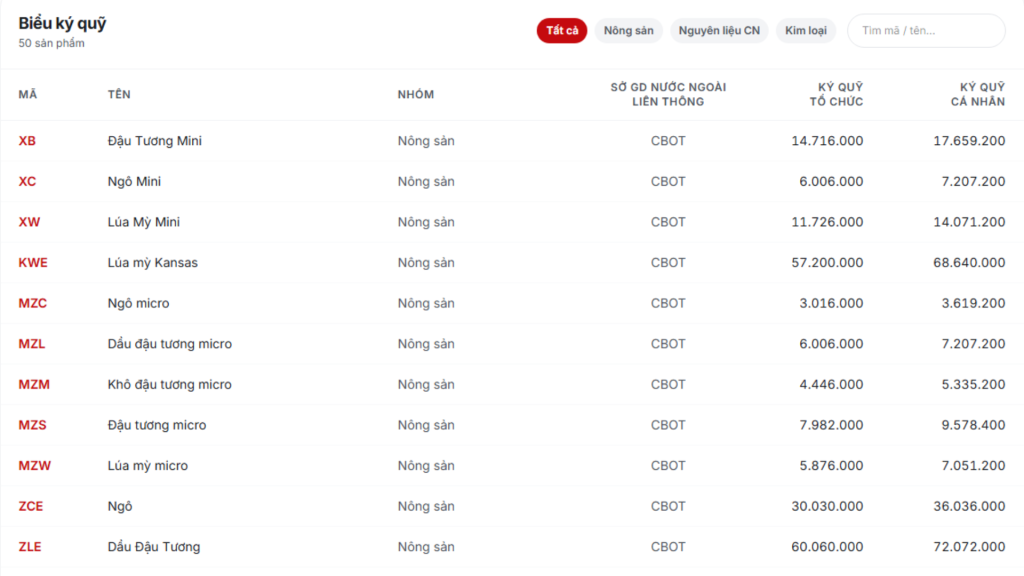
Task: Click the 'Lúa mỳ micro' name
Action: coord(148,466)
